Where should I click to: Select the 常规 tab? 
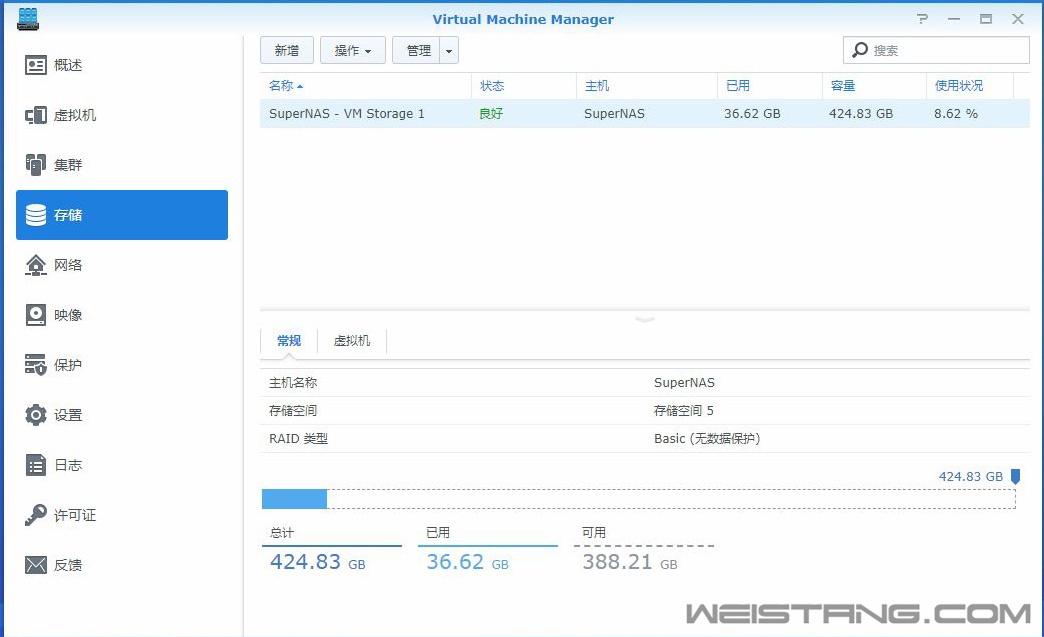289,340
